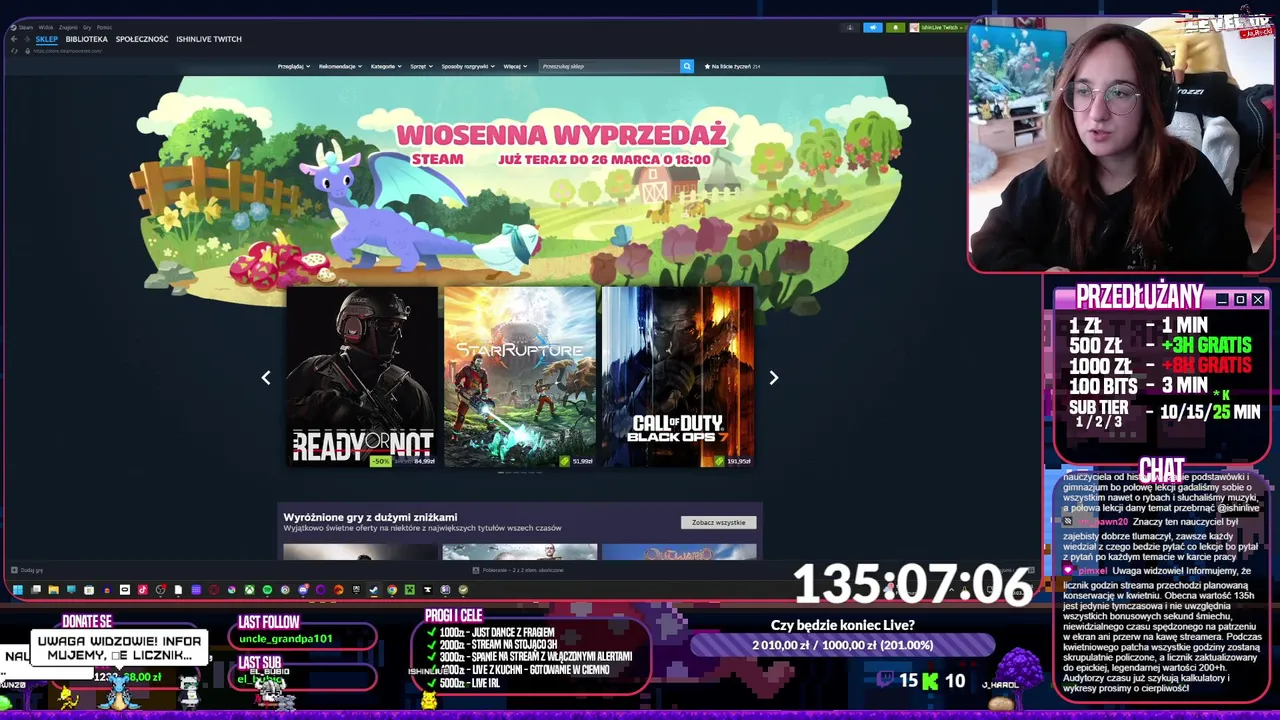Maximize the Przedłużany overlay window
Image resolution: width=1280 pixels, height=720 pixels.
click(x=1240, y=300)
